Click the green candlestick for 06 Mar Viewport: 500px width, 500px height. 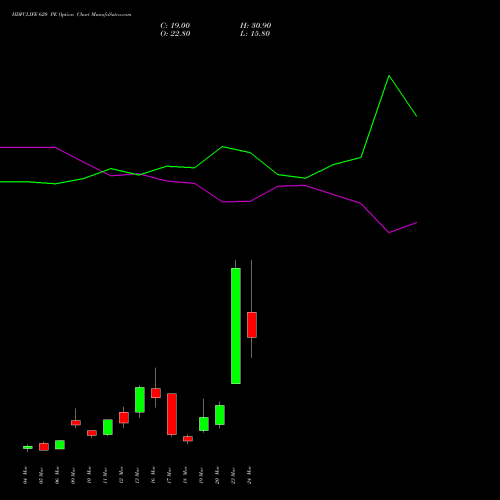(60, 445)
